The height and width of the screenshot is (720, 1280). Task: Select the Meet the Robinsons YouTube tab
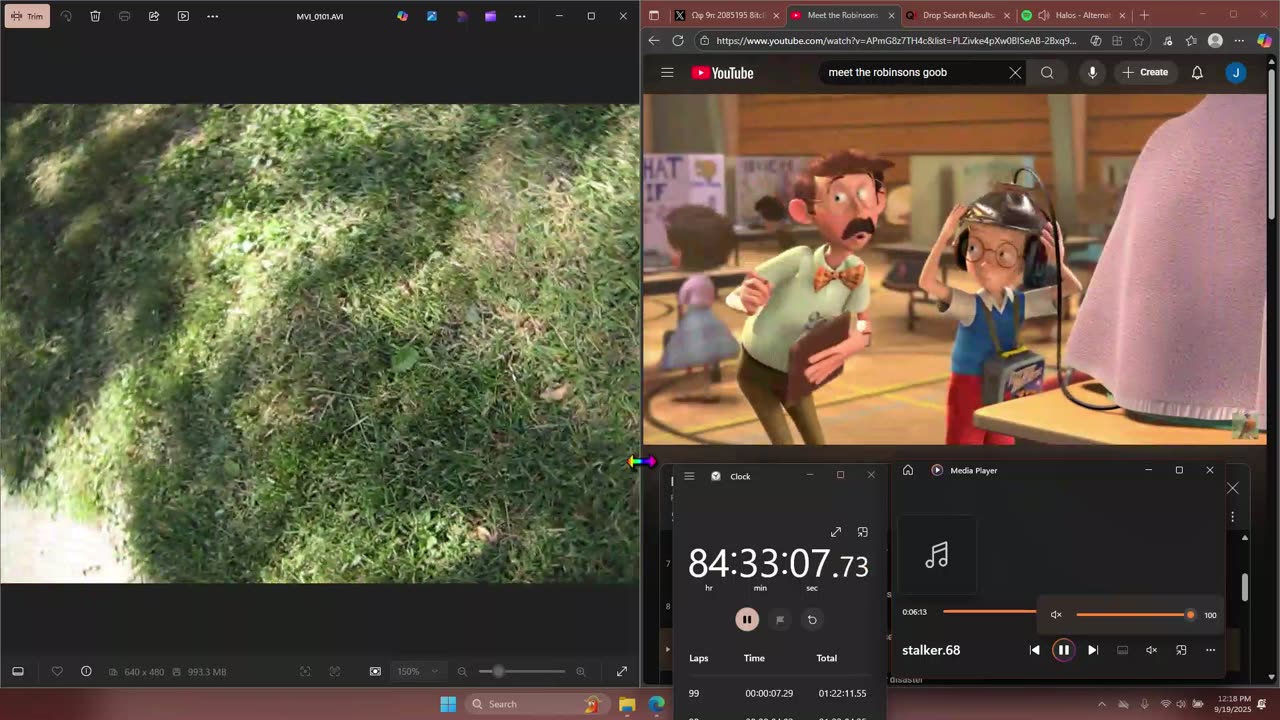(841, 15)
